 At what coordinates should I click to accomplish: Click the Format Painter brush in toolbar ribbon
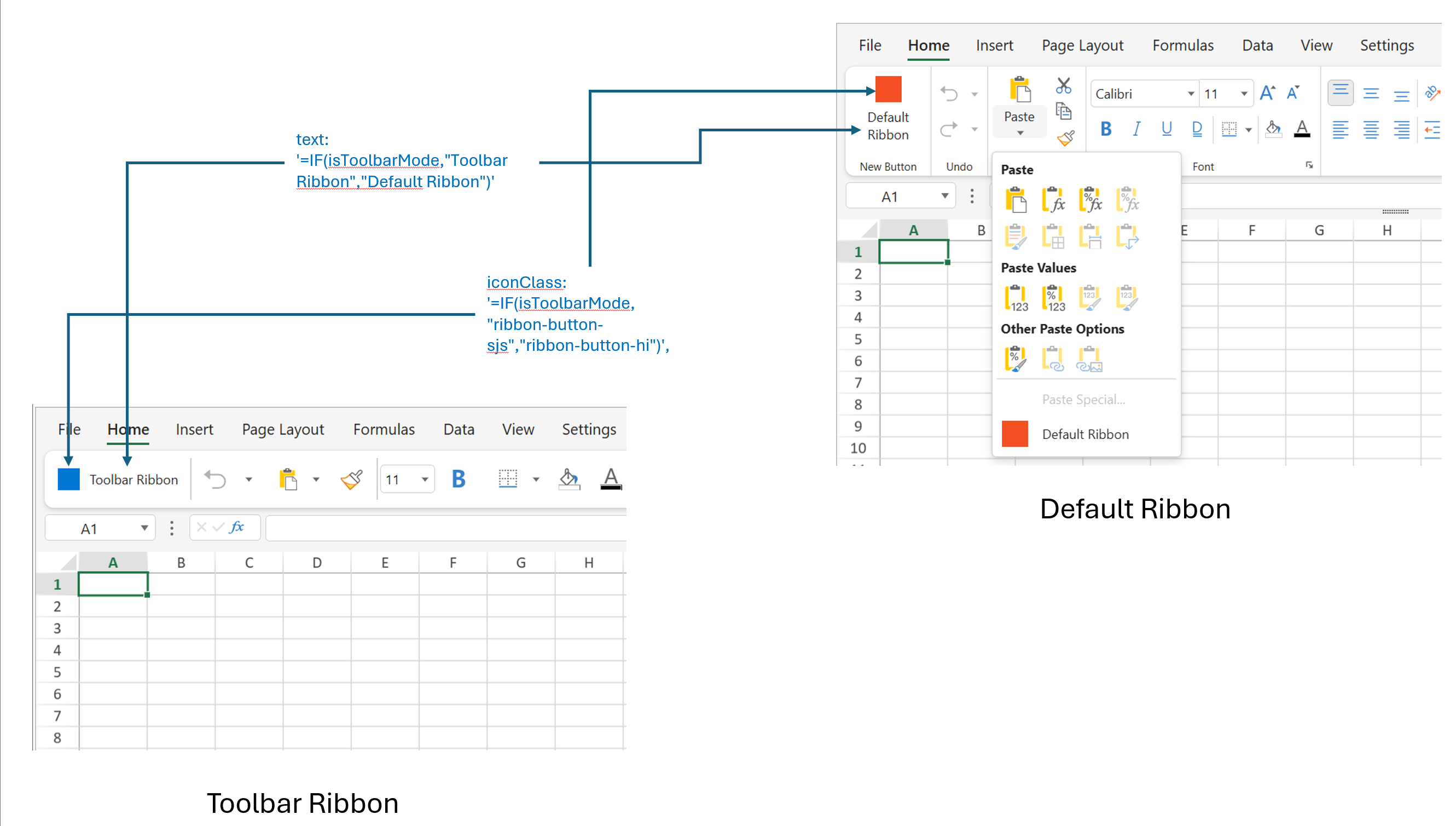351,480
